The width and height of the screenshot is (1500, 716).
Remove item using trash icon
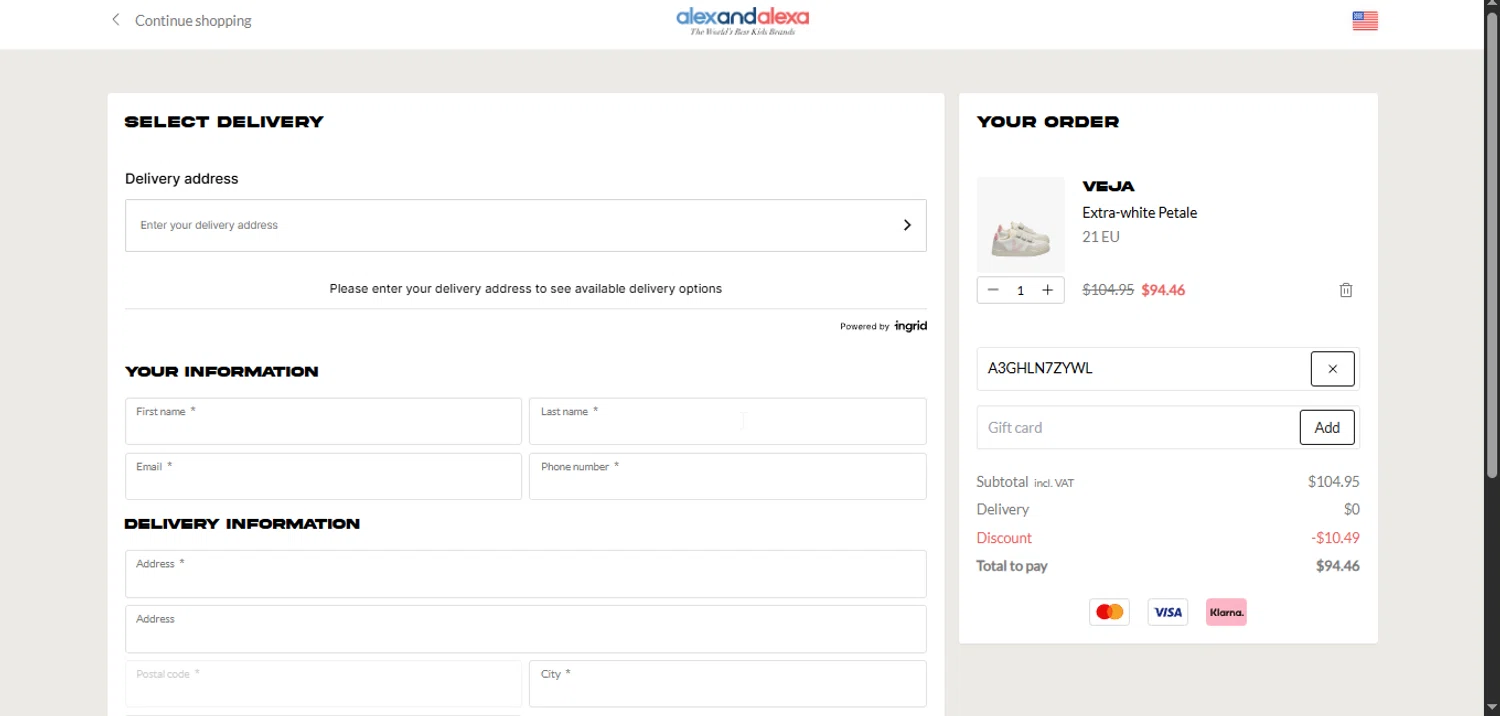point(1346,290)
